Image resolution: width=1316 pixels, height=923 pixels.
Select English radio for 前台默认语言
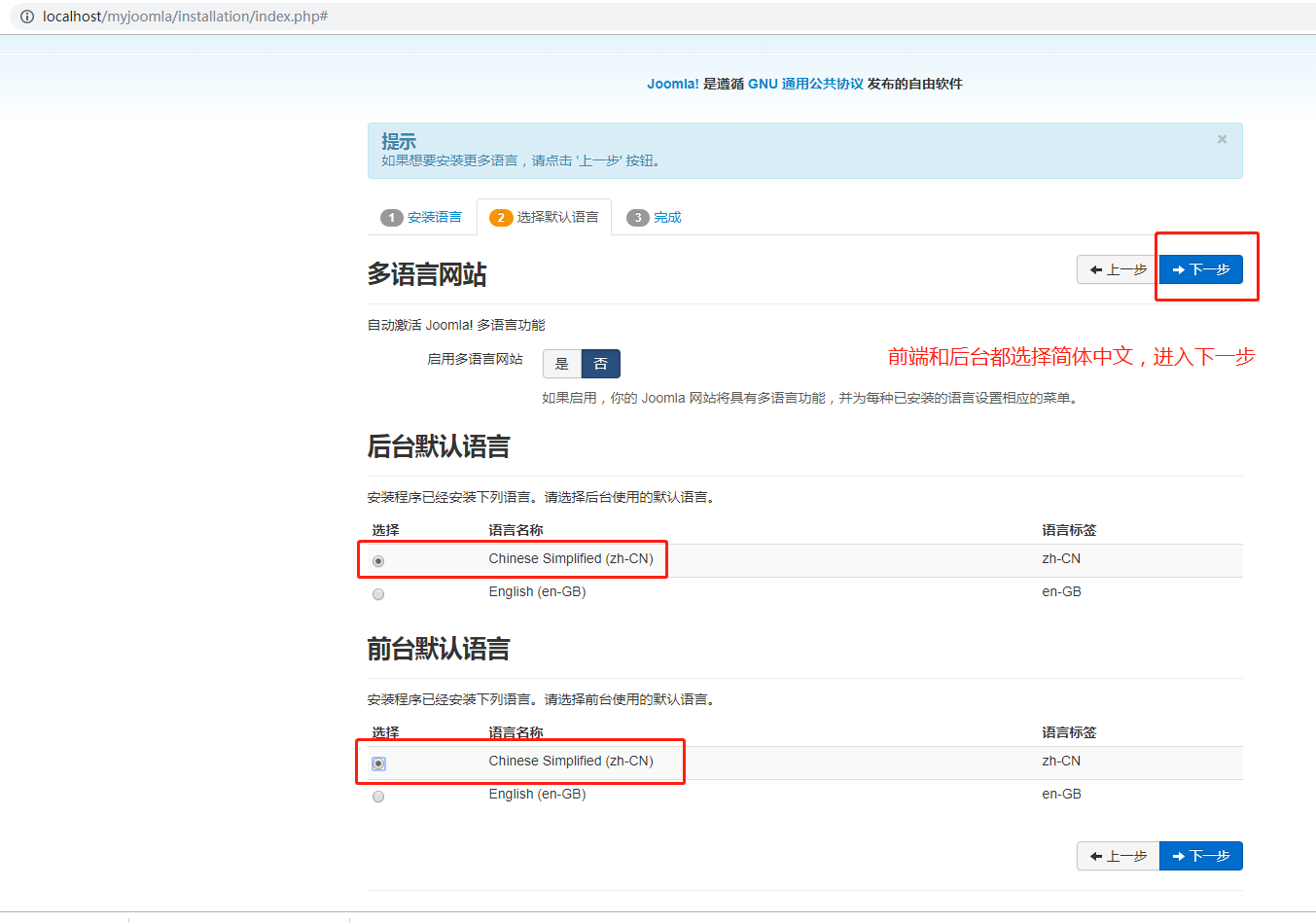click(378, 797)
